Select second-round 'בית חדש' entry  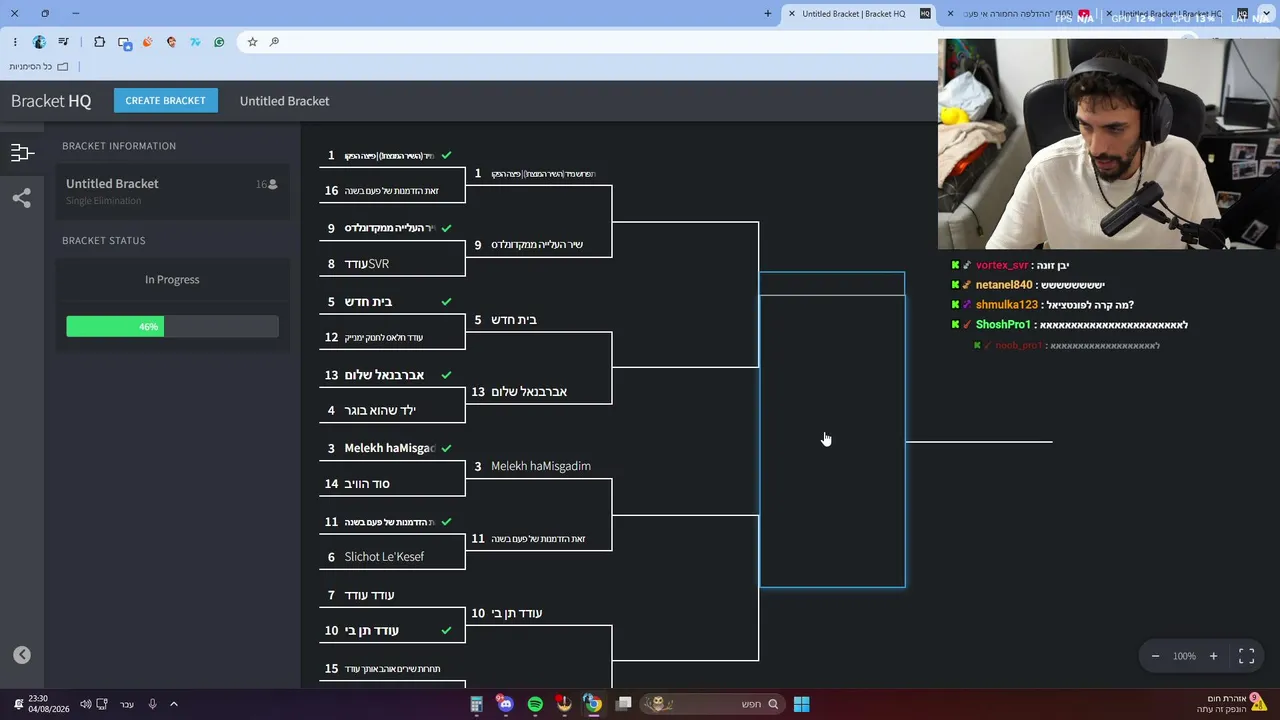click(538, 320)
